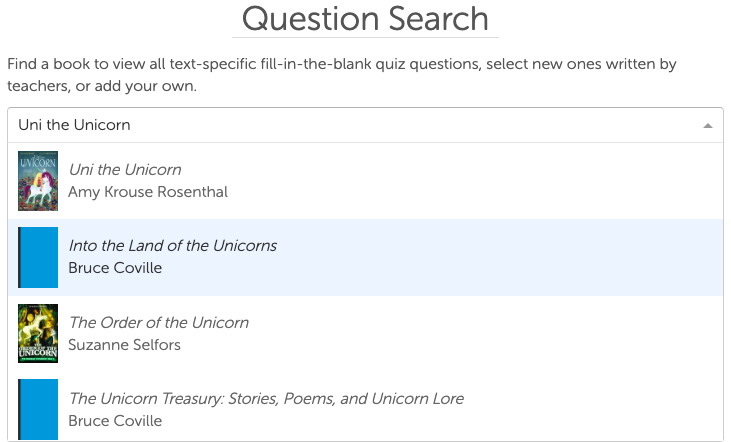Click the search field containing "Uni the Unicorn"
Screen dimensions: 731x442
(350, 126)
